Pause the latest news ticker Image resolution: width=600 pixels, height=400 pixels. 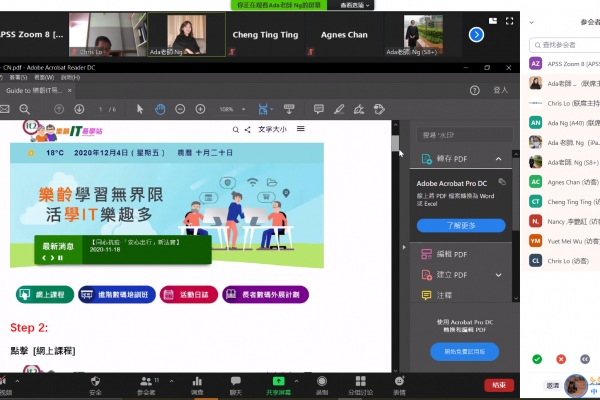[60, 258]
